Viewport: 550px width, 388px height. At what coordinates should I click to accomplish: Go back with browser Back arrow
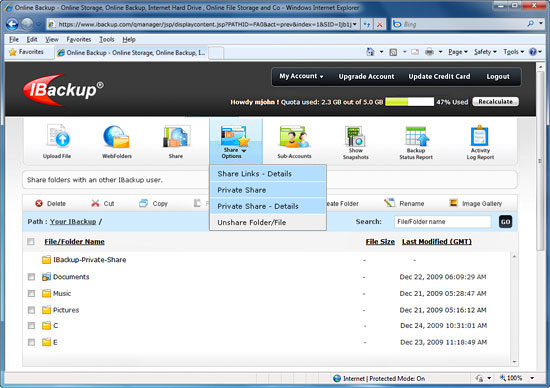(12, 24)
